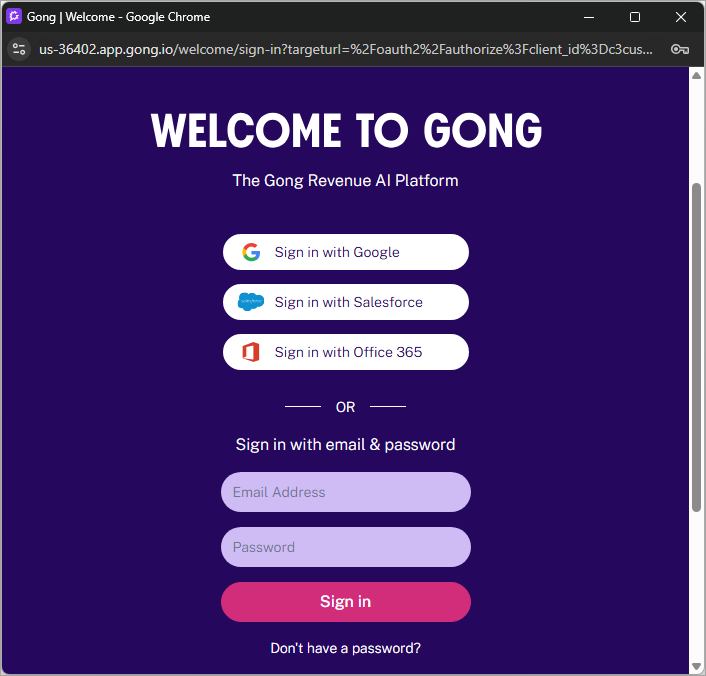Sign in with Salesforce

(x=346, y=302)
